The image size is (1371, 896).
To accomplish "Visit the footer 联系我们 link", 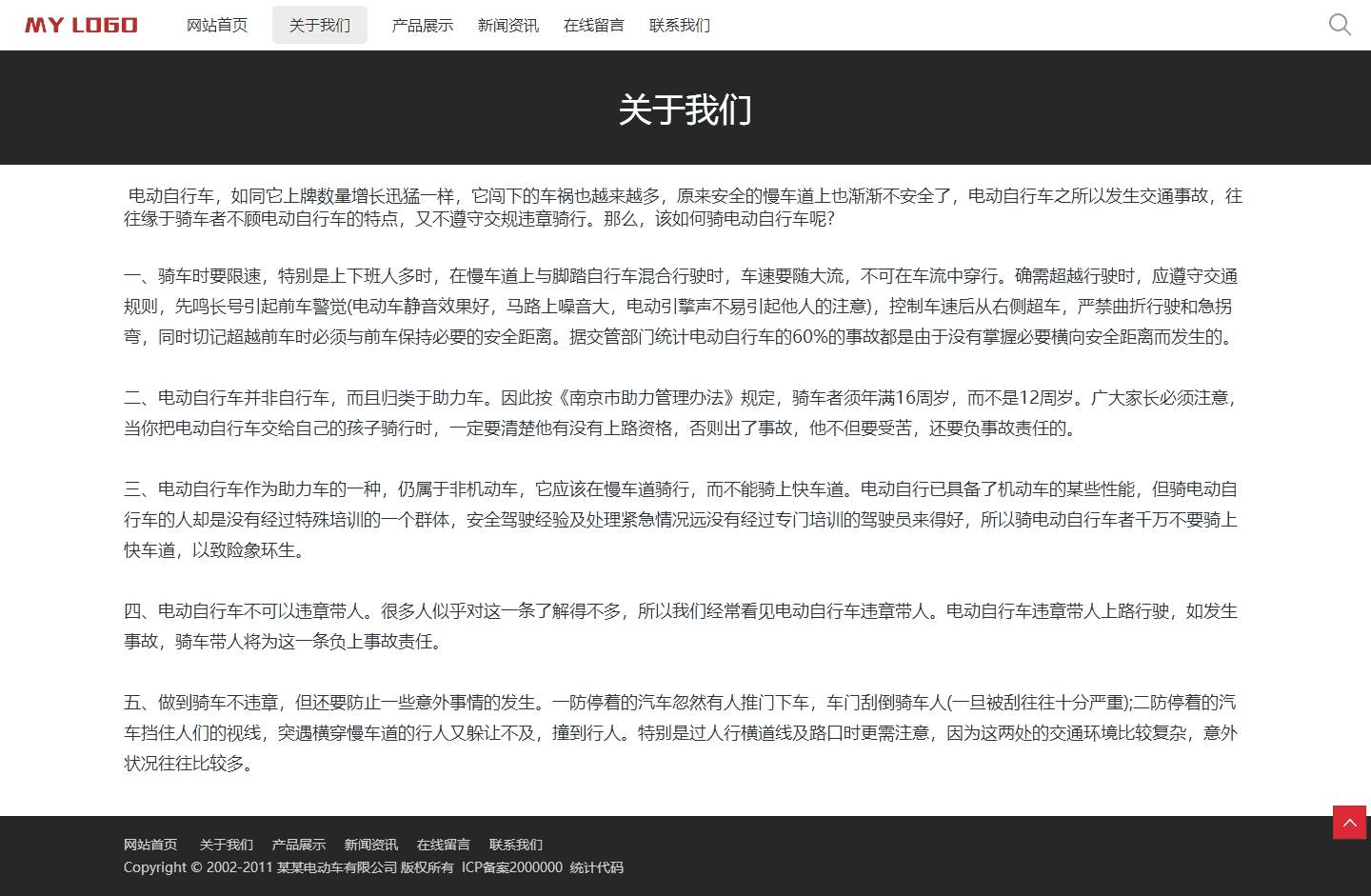I will pyautogui.click(x=516, y=845).
